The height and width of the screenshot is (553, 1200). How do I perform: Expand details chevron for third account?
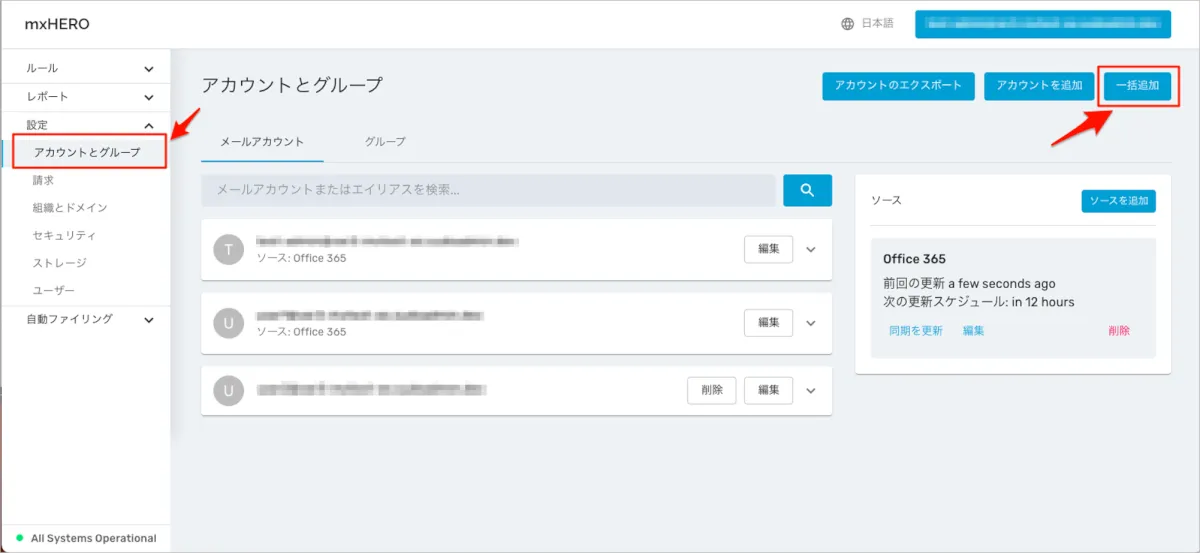click(x=811, y=390)
